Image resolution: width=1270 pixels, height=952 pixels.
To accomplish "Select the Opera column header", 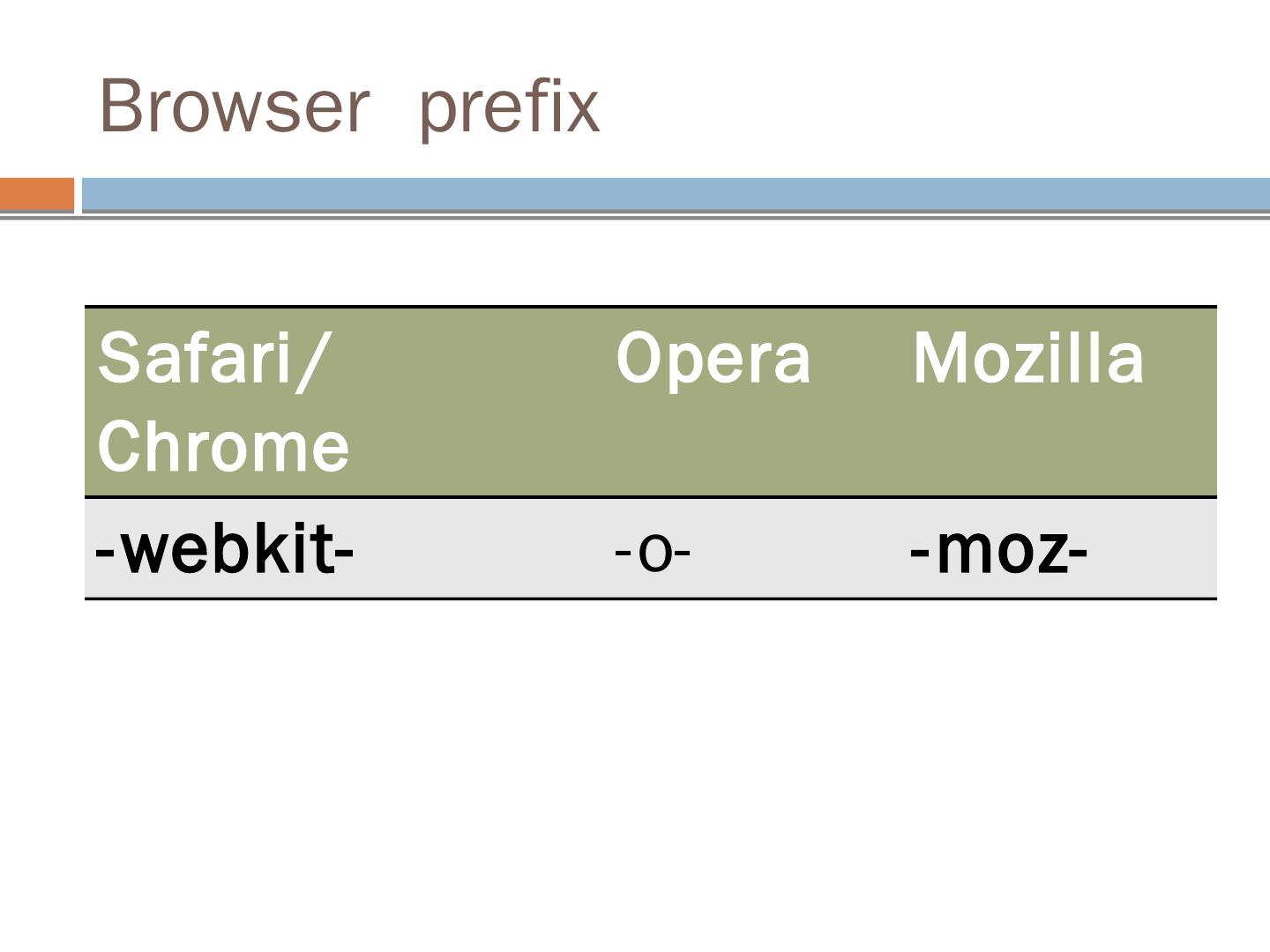I will pyautogui.click(x=713, y=359).
